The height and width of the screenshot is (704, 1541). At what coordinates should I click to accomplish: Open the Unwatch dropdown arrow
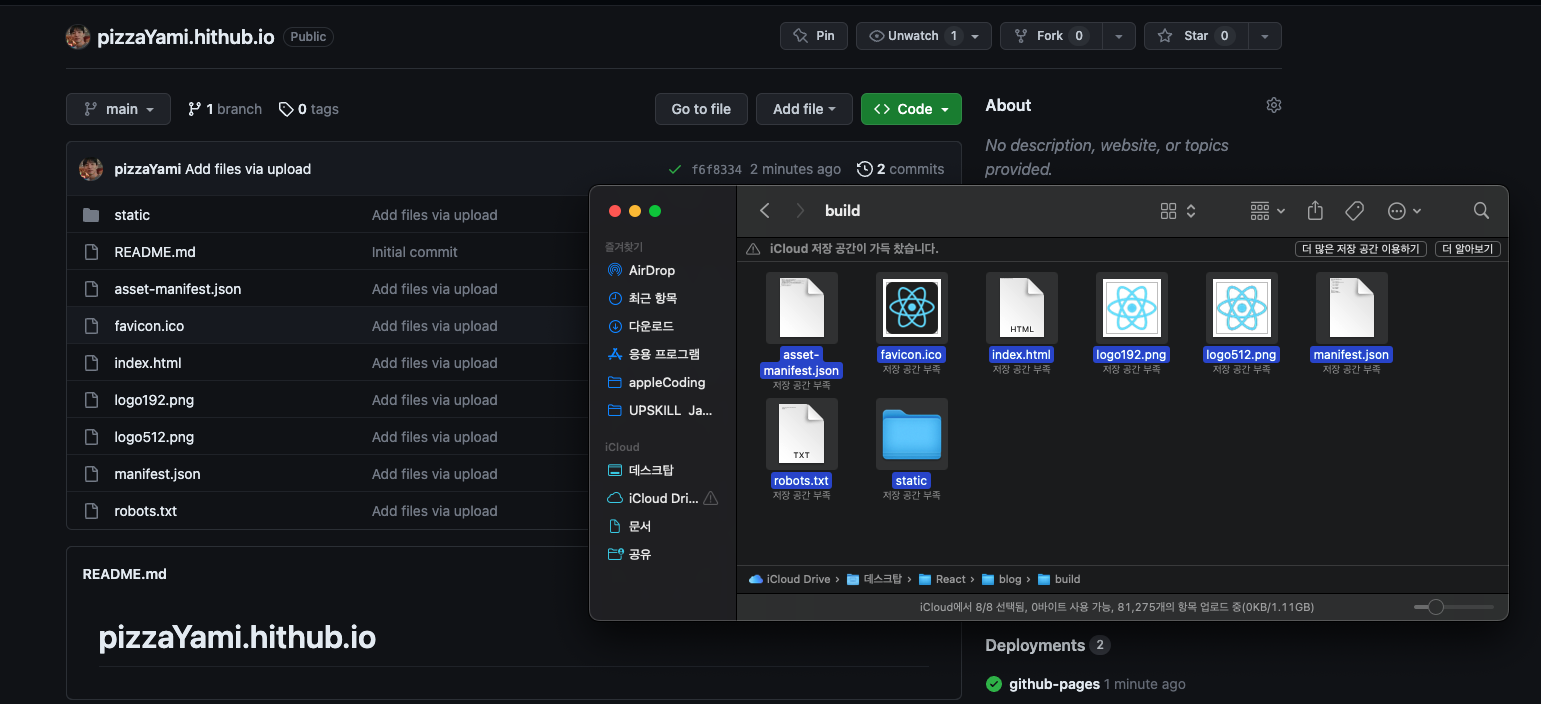point(975,36)
